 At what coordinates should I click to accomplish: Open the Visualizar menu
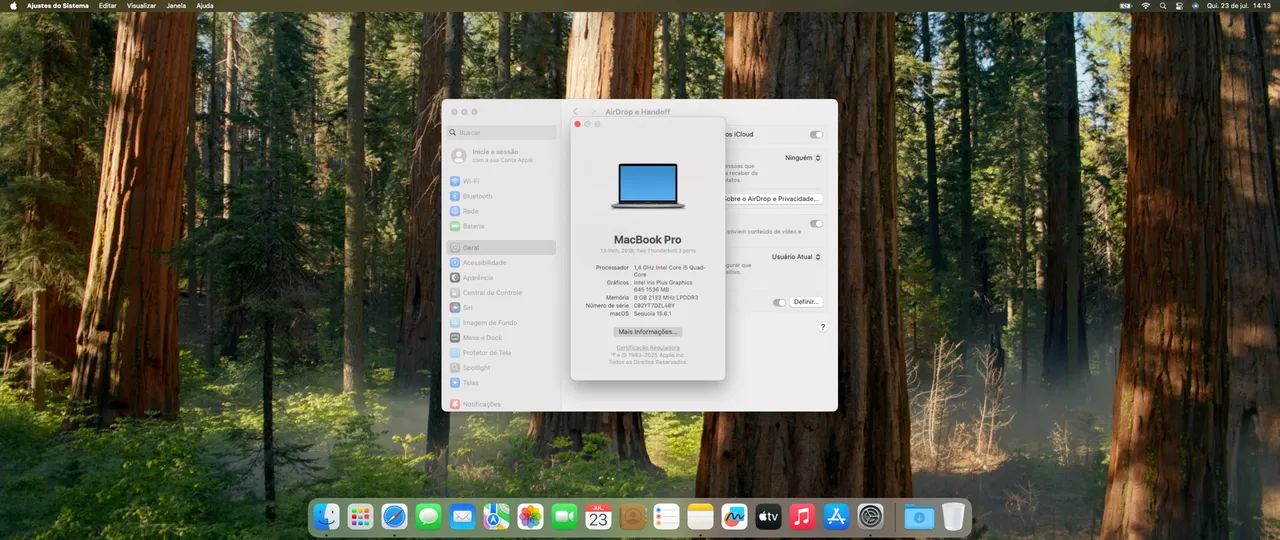tap(141, 5)
